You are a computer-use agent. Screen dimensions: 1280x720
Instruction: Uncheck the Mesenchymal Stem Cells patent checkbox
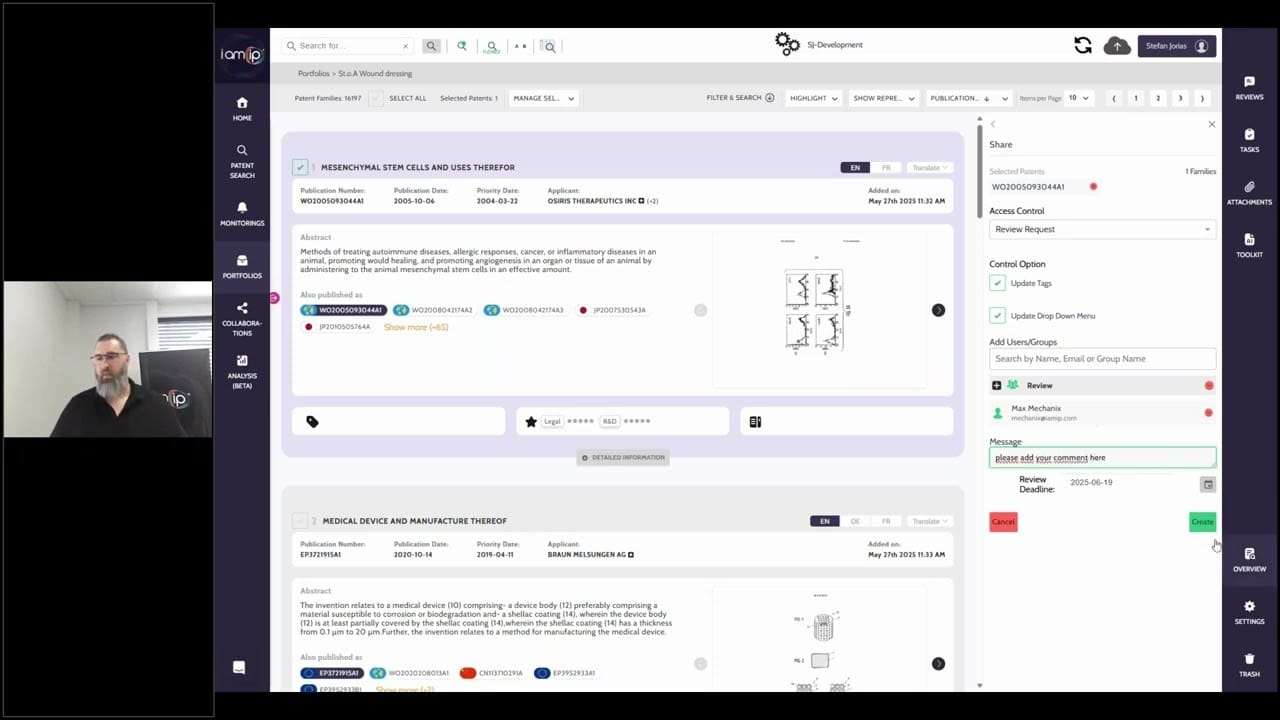[300, 167]
